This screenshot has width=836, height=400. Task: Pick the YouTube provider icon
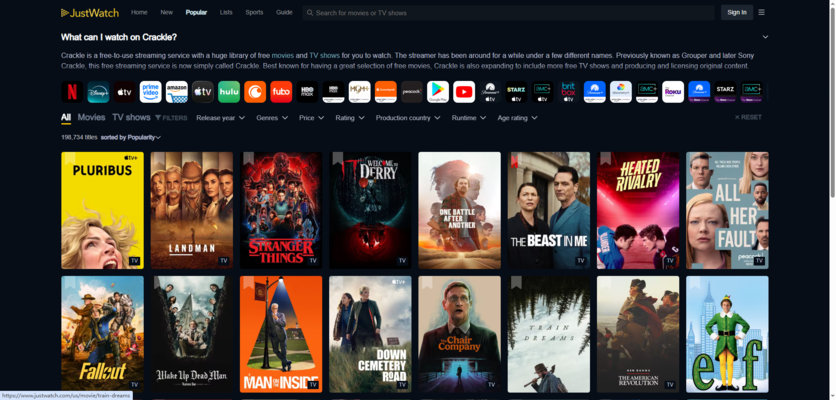(464, 93)
